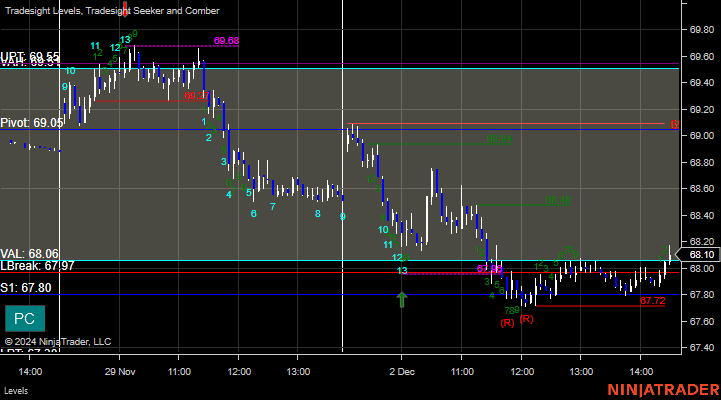
Task: Click the 29 Nov date label
Action: [x=120, y=371]
